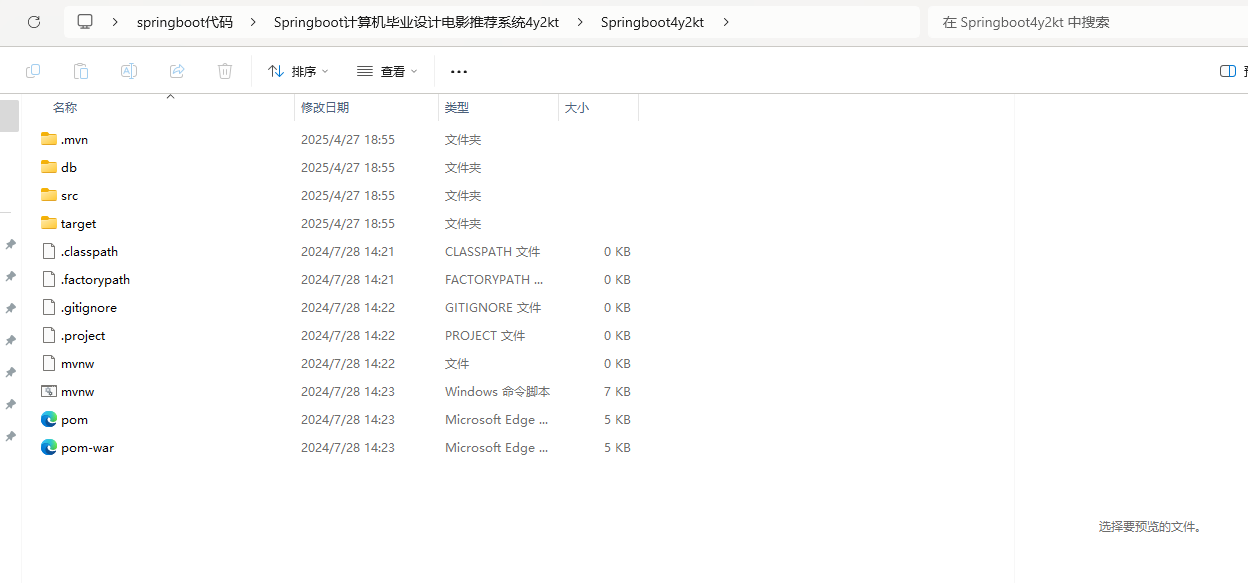Expand the '...' more options menu
1248x583 pixels.
pos(458,71)
